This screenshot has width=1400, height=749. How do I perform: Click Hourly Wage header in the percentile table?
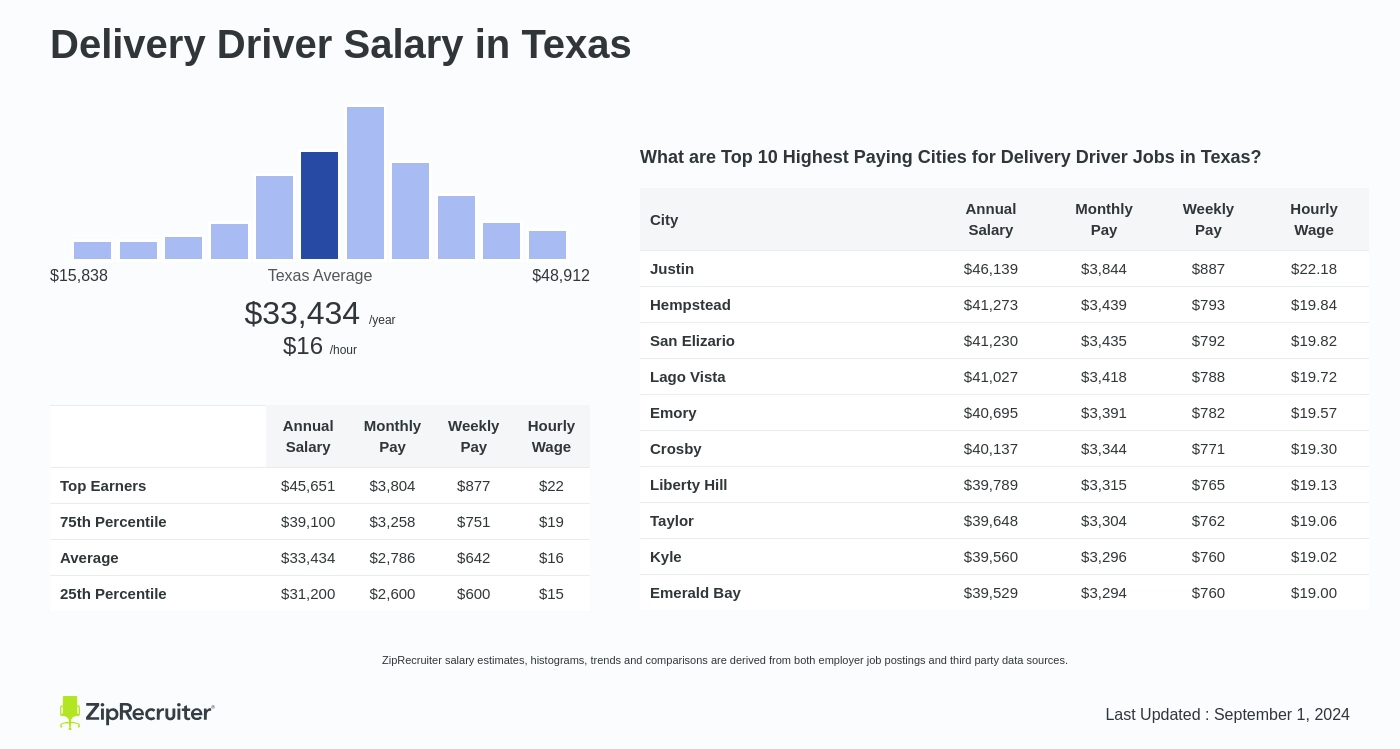click(x=551, y=436)
